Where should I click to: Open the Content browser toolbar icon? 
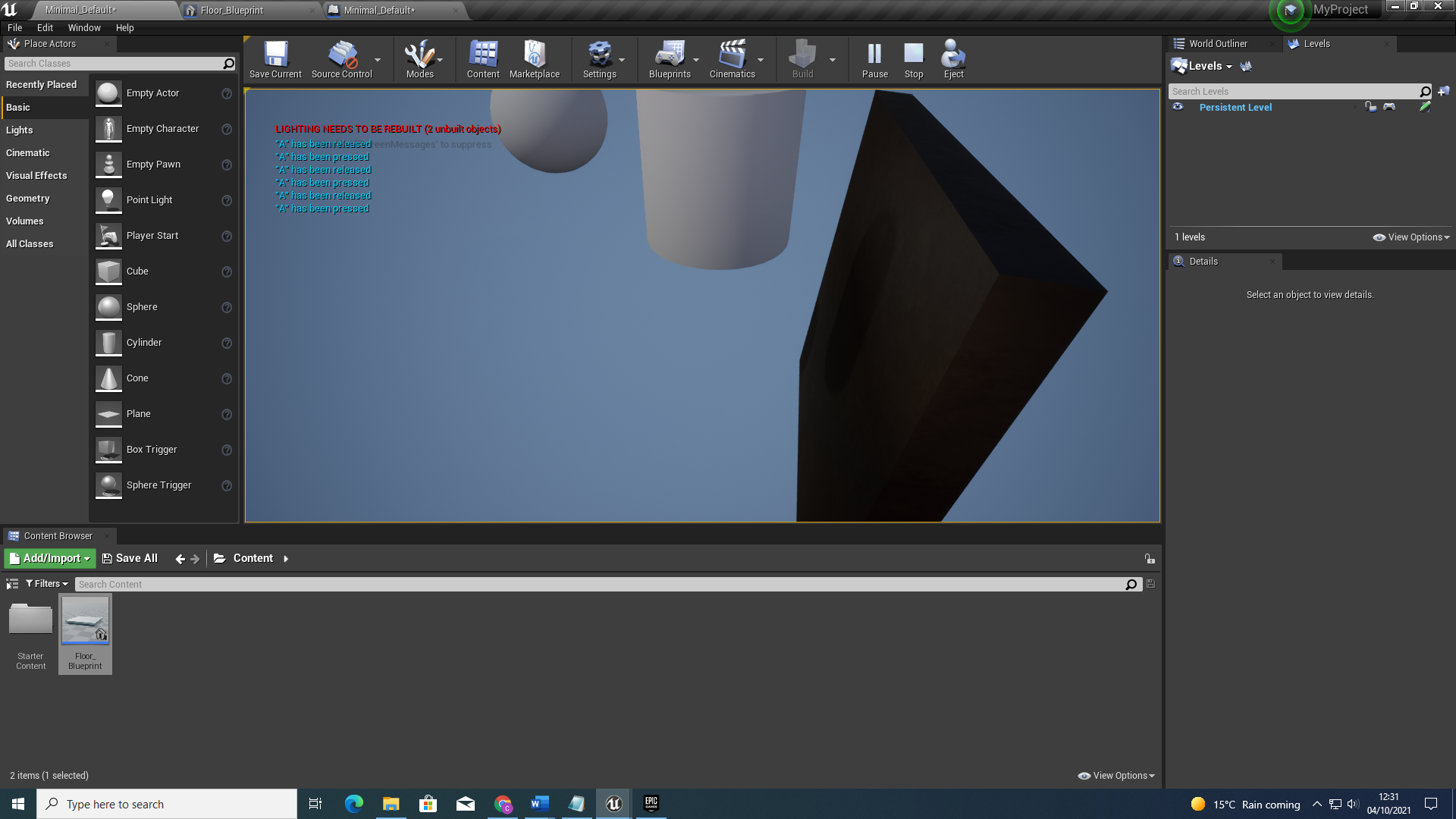coord(483,59)
